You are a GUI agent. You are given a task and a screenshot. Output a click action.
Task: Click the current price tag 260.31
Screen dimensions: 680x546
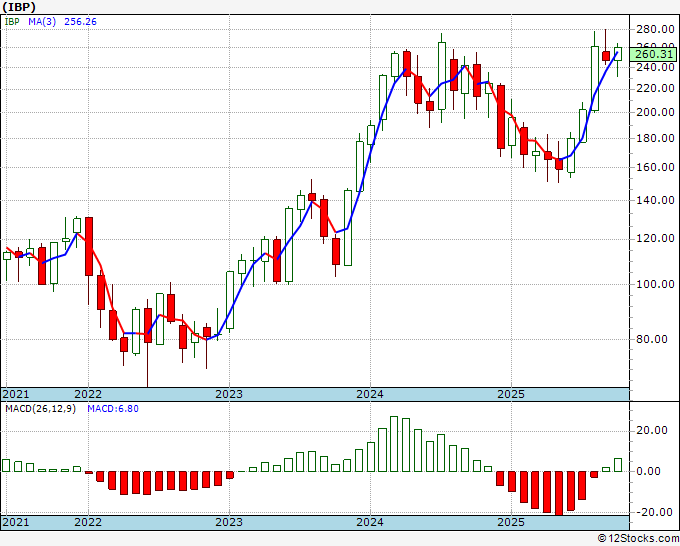pyautogui.click(x=653, y=54)
